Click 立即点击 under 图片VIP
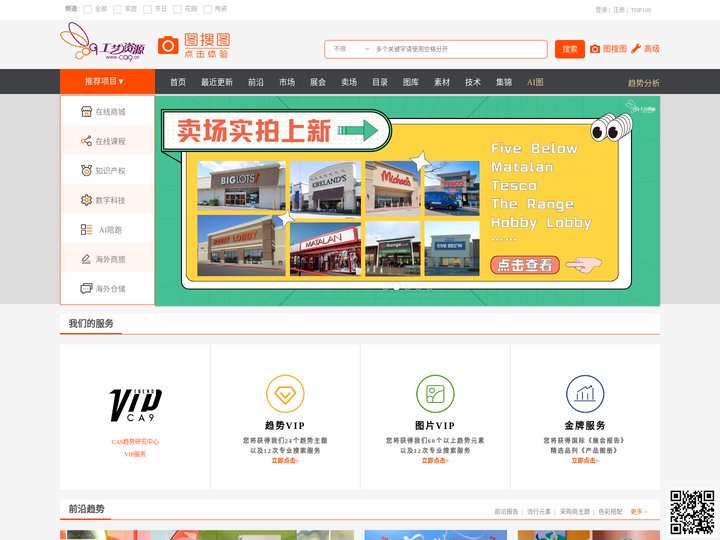The image size is (720, 540). point(435,461)
